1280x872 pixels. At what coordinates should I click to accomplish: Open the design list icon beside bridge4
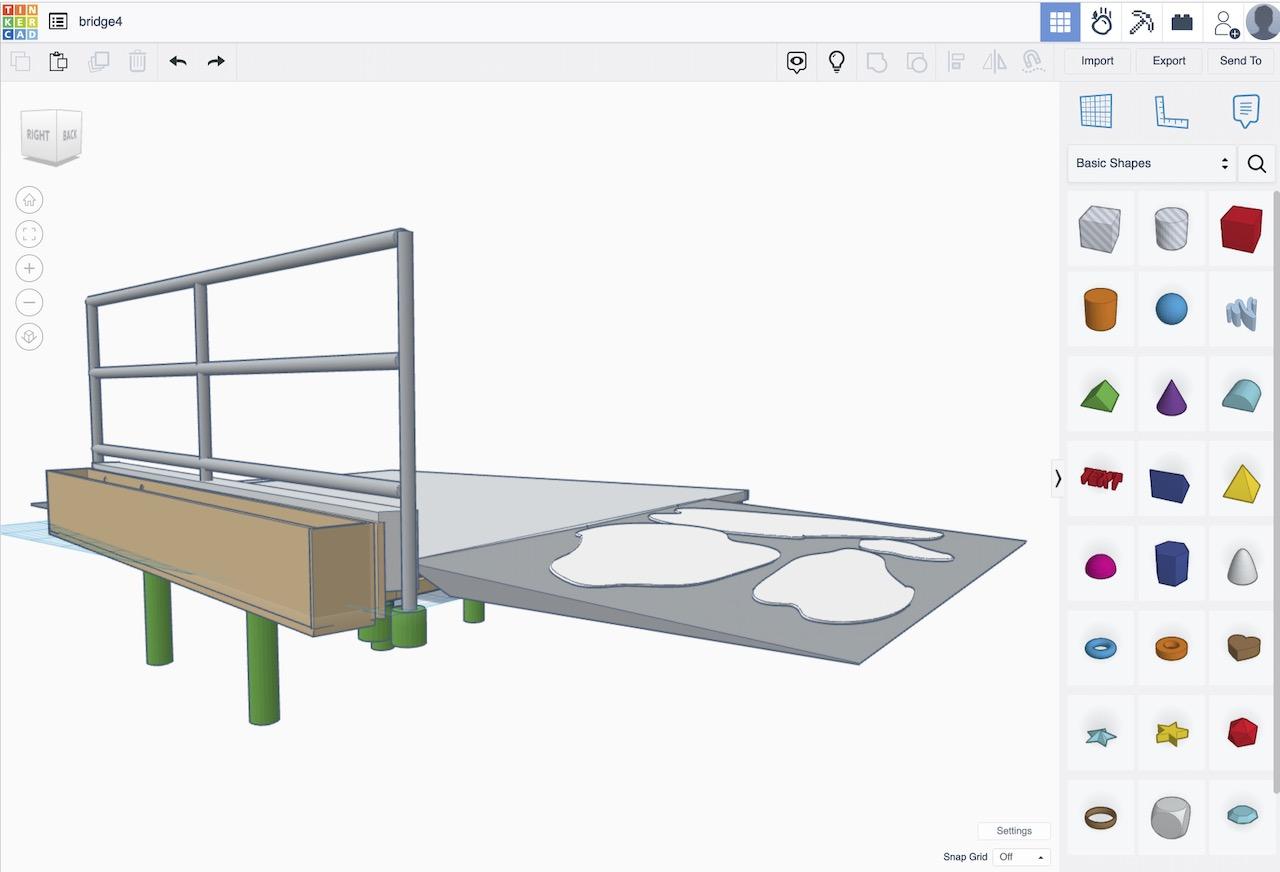pyautogui.click(x=58, y=21)
